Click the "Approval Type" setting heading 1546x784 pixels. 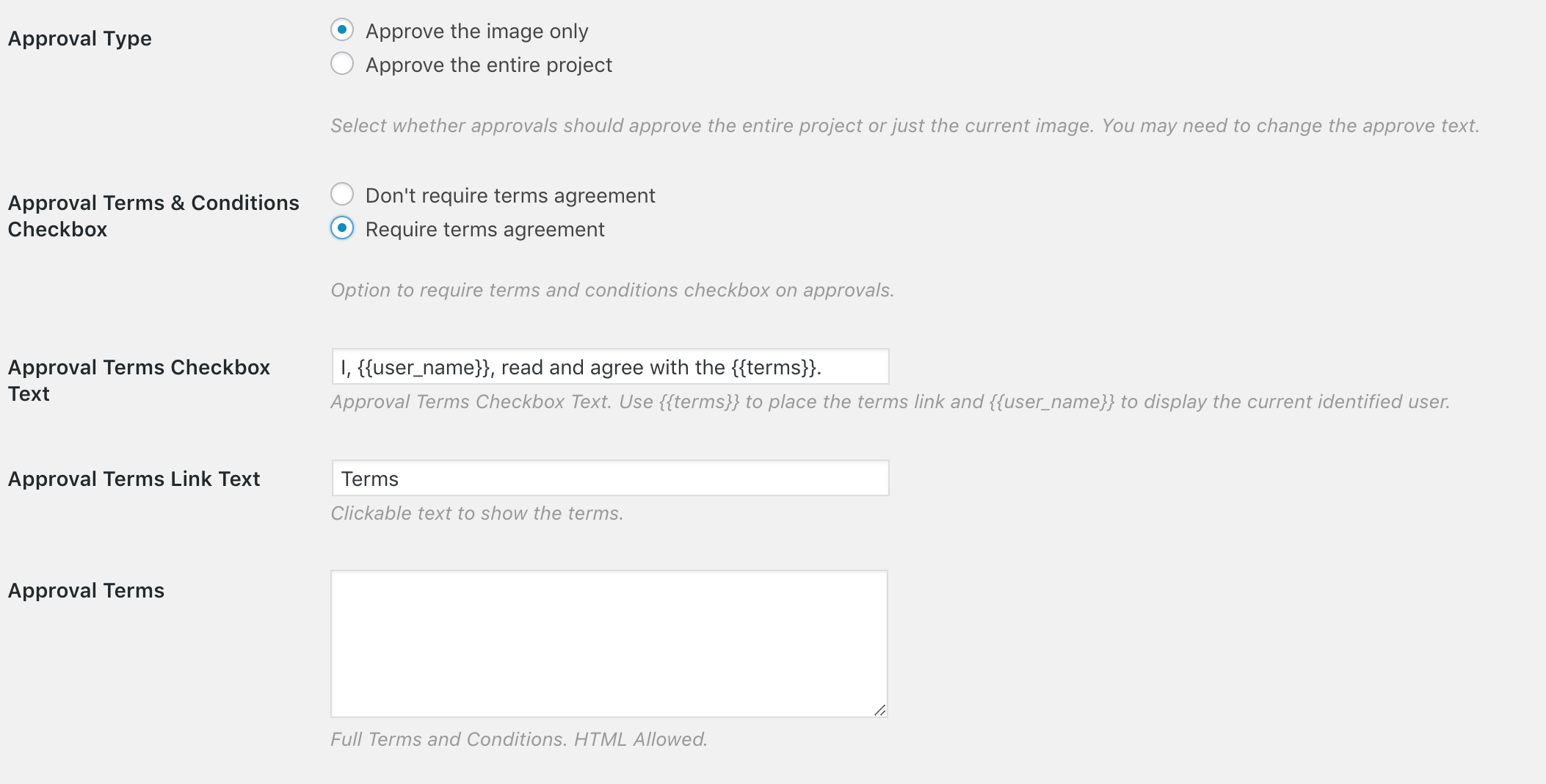[80, 39]
